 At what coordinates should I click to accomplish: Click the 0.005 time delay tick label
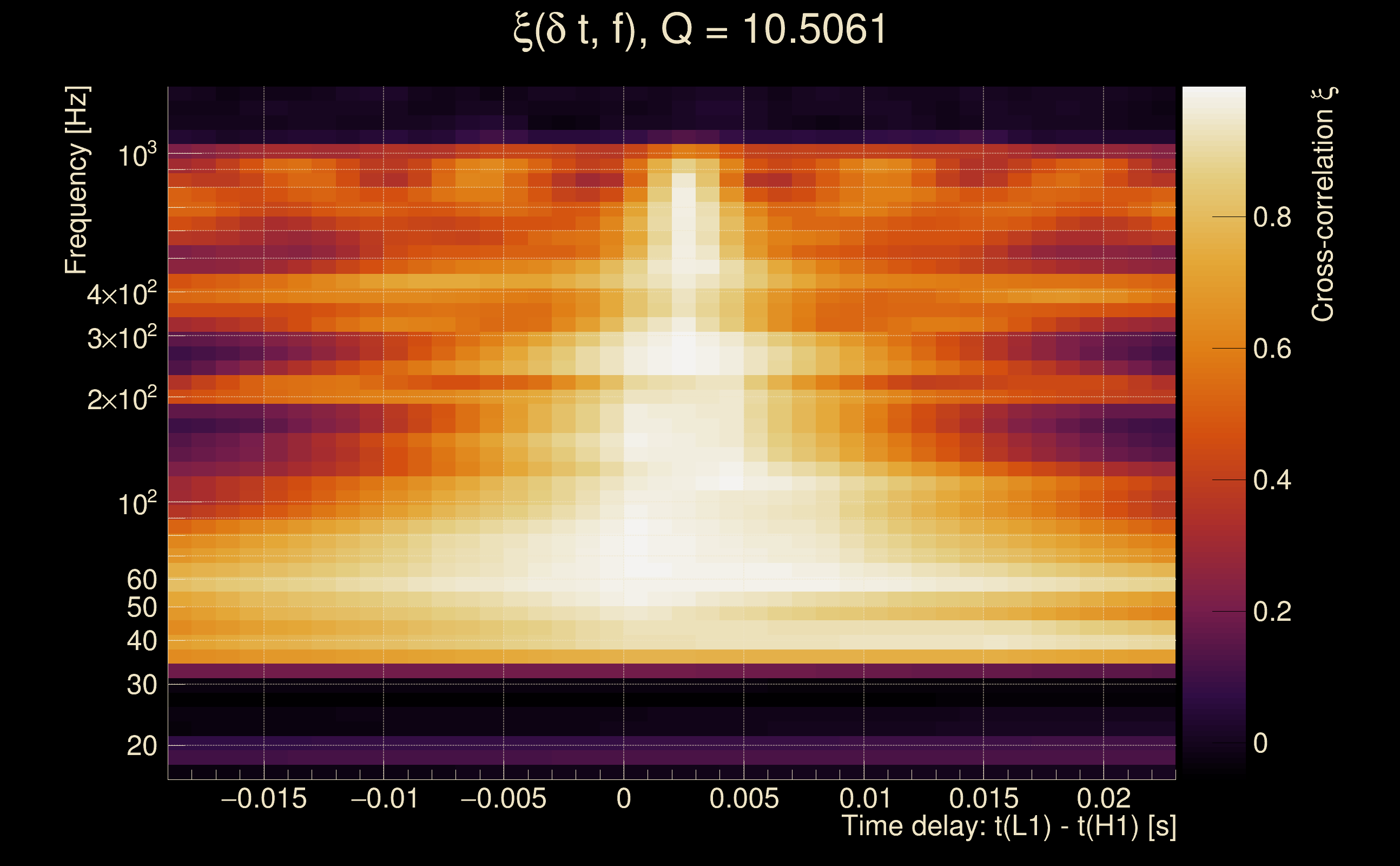point(744,798)
